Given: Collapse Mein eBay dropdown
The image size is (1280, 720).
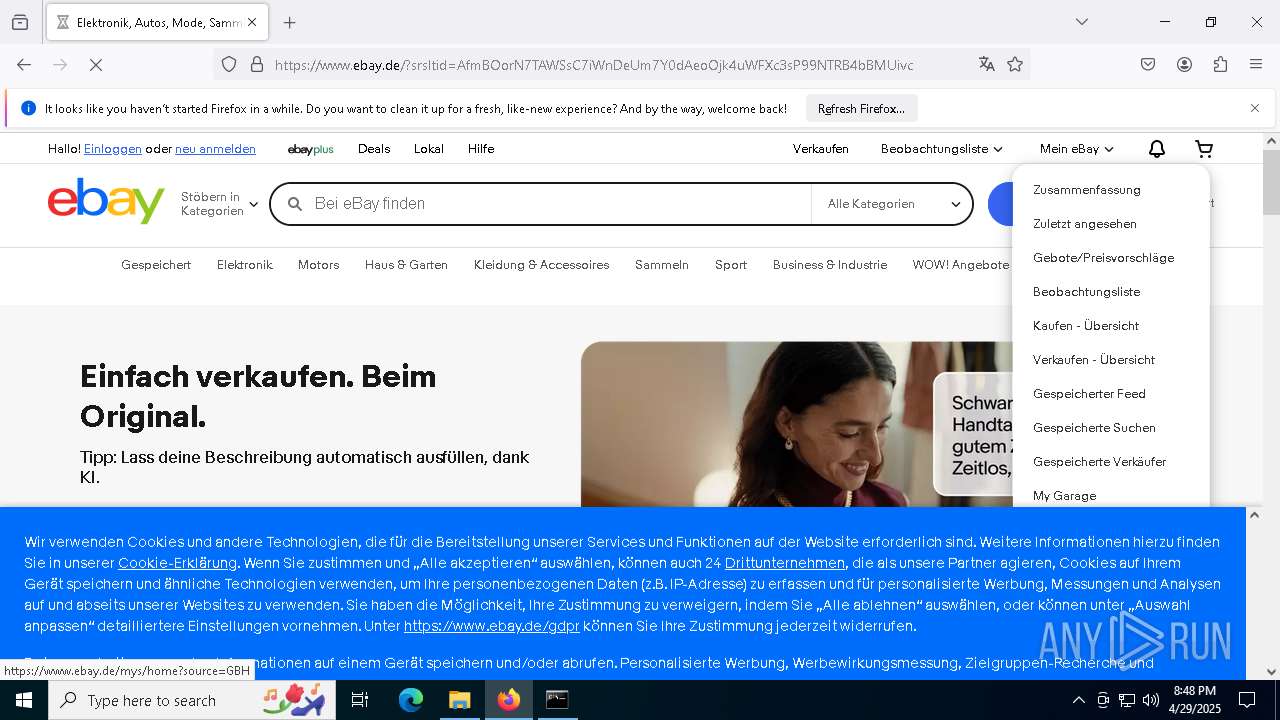Looking at the screenshot, I should coord(1076,149).
